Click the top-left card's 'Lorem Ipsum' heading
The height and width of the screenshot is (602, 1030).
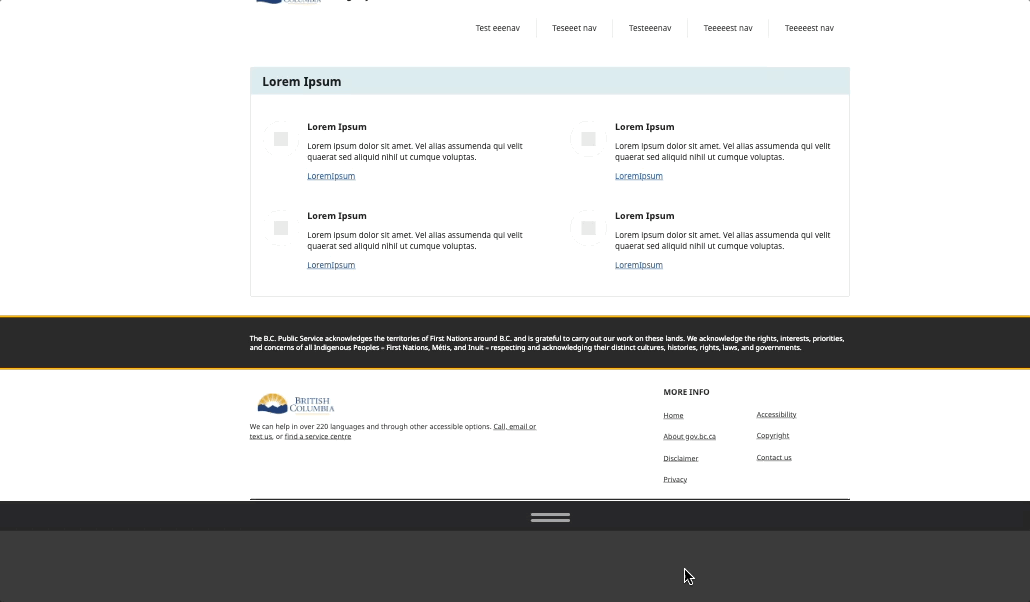click(337, 127)
